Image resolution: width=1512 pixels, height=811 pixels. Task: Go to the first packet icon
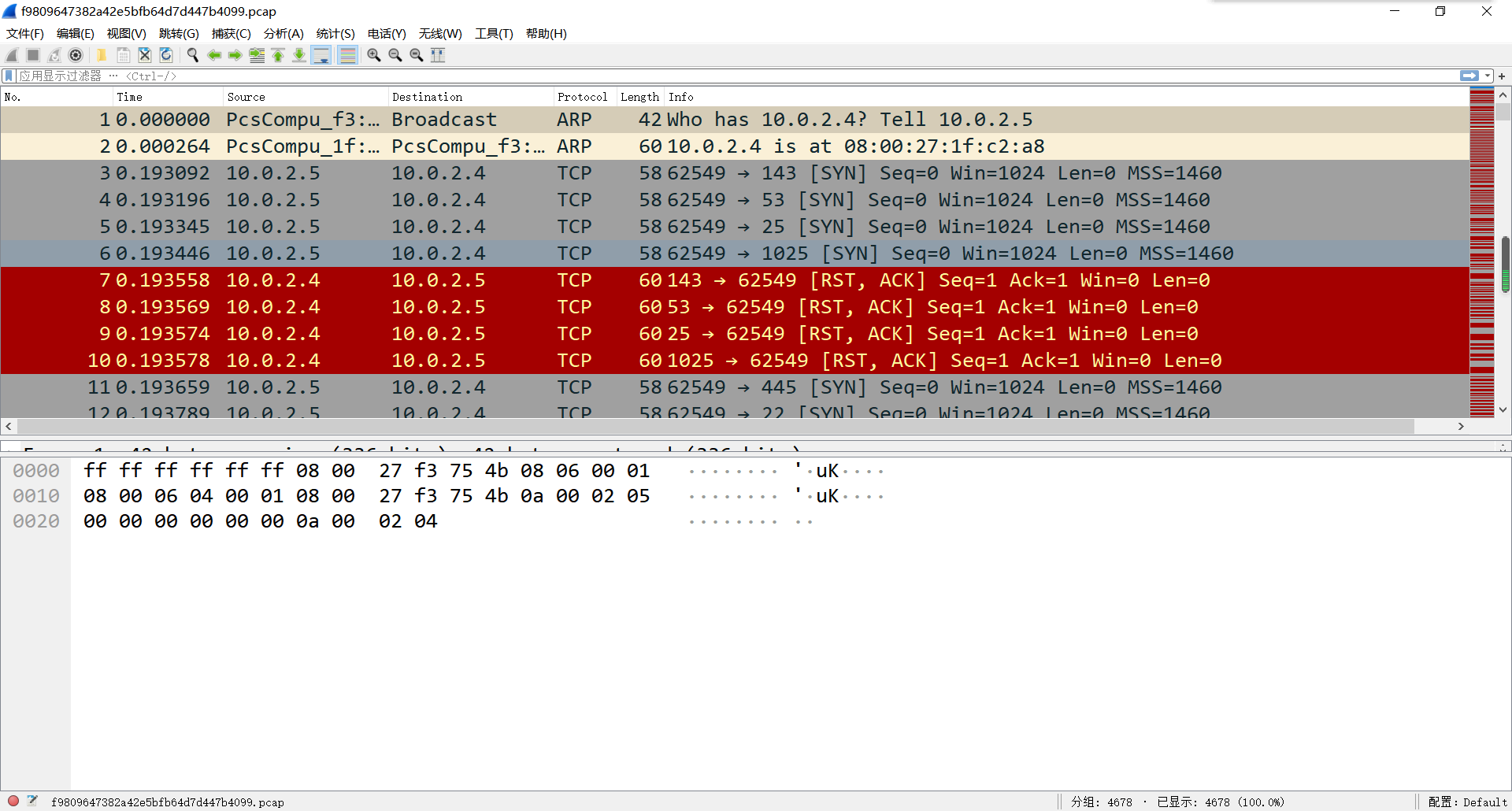278,55
